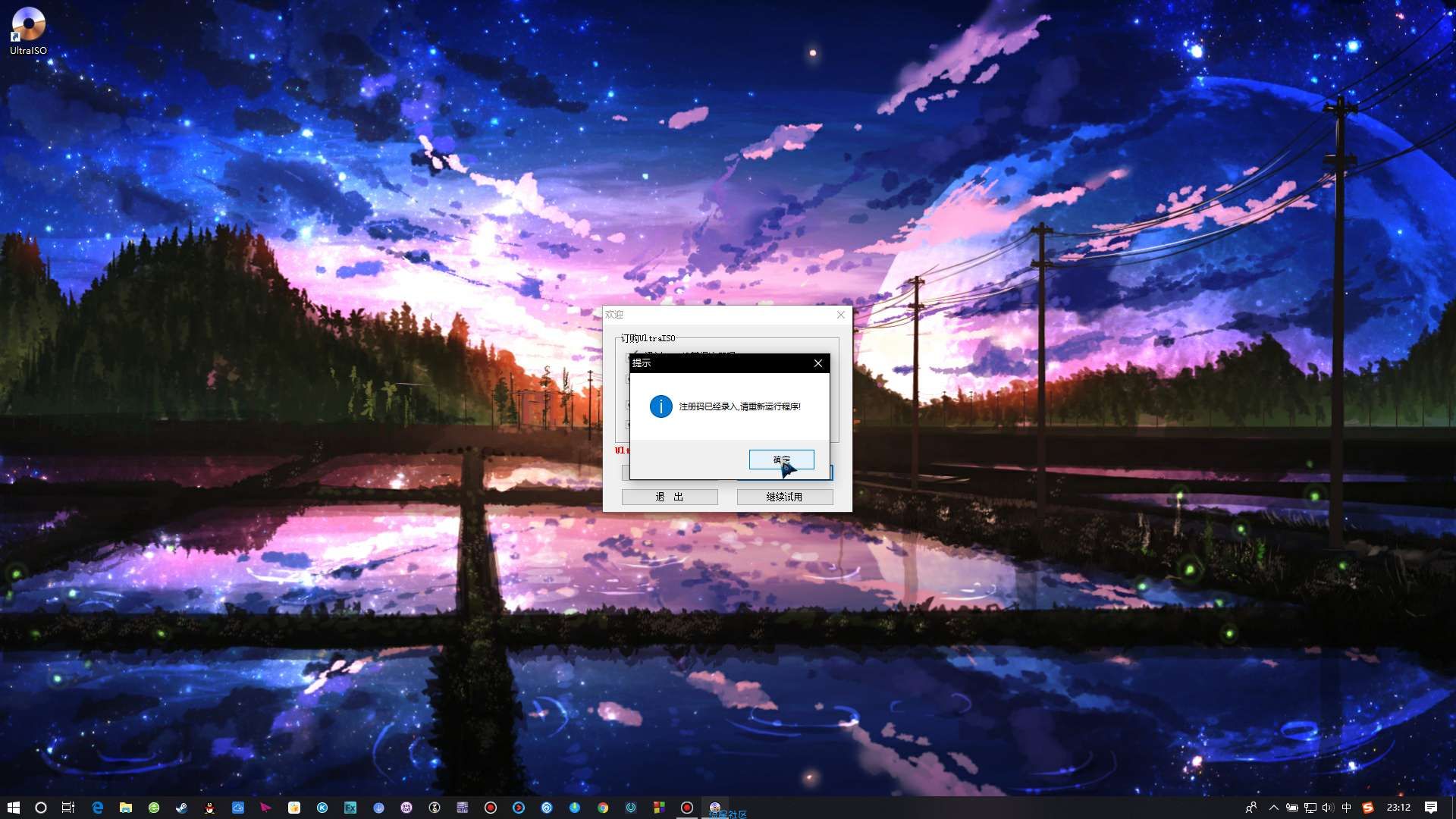The height and width of the screenshot is (819, 1456).
Task: Open the People icon in system tray
Action: (x=1251, y=808)
